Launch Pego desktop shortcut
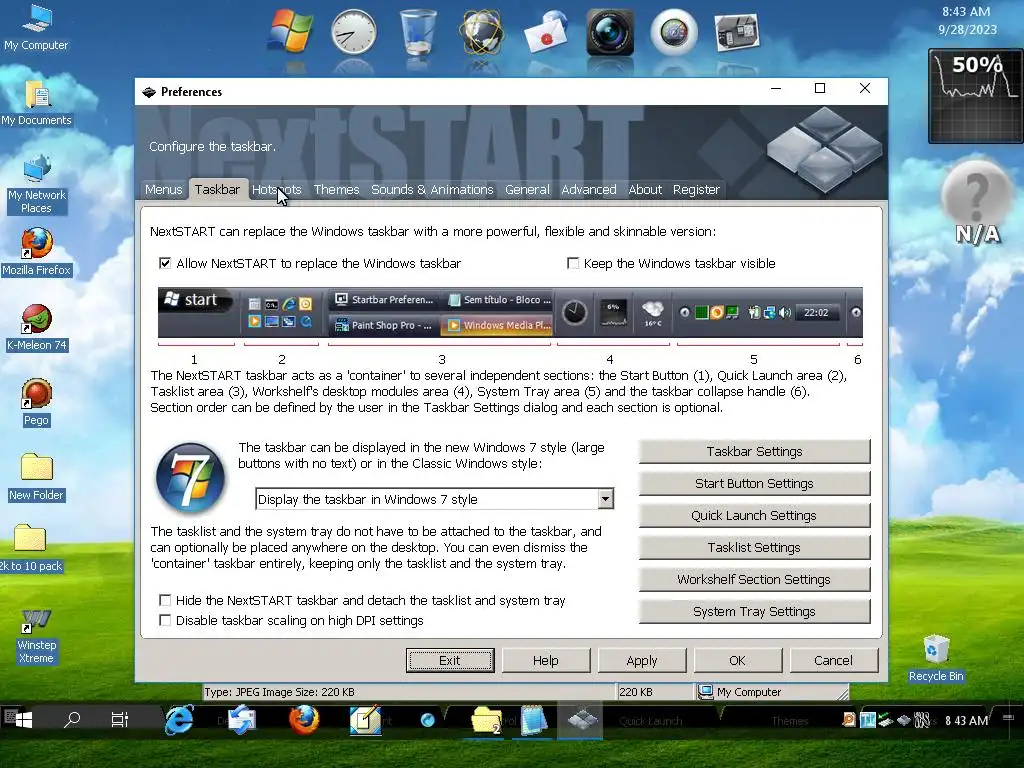This screenshot has width=1024, height=768. click(36, 402)
